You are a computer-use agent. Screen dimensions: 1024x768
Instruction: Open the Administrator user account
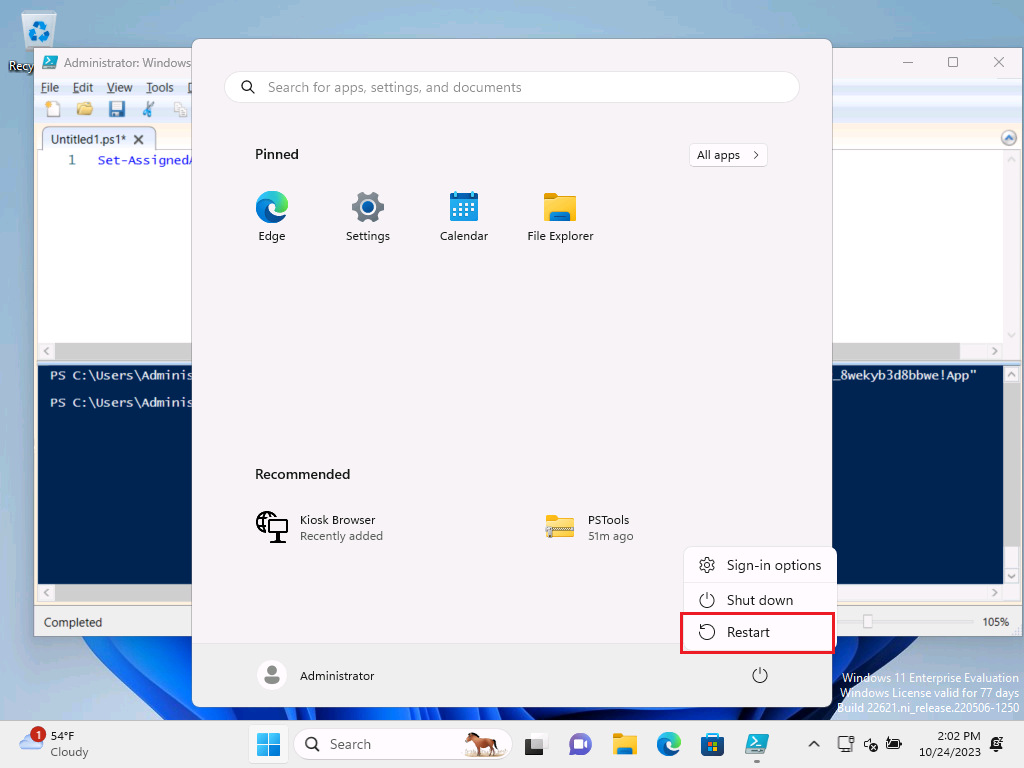tap(316, 675)
